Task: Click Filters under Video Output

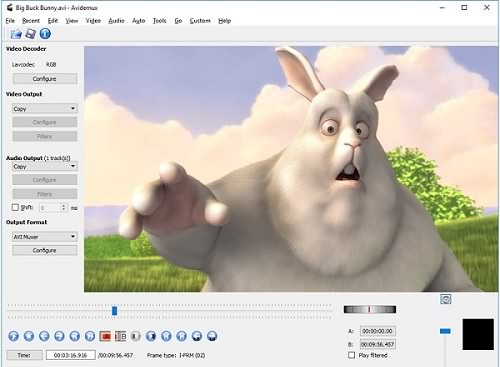Action: tap(45, 136)
